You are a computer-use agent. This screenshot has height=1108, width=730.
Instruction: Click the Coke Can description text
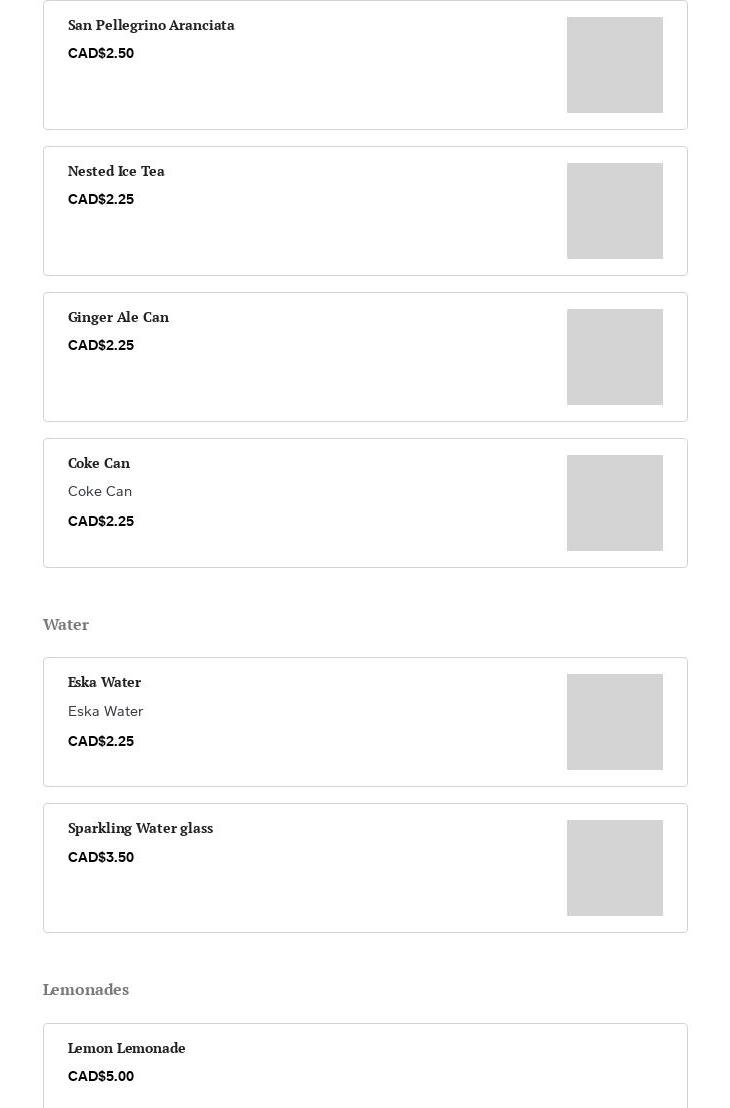(100, 491)
